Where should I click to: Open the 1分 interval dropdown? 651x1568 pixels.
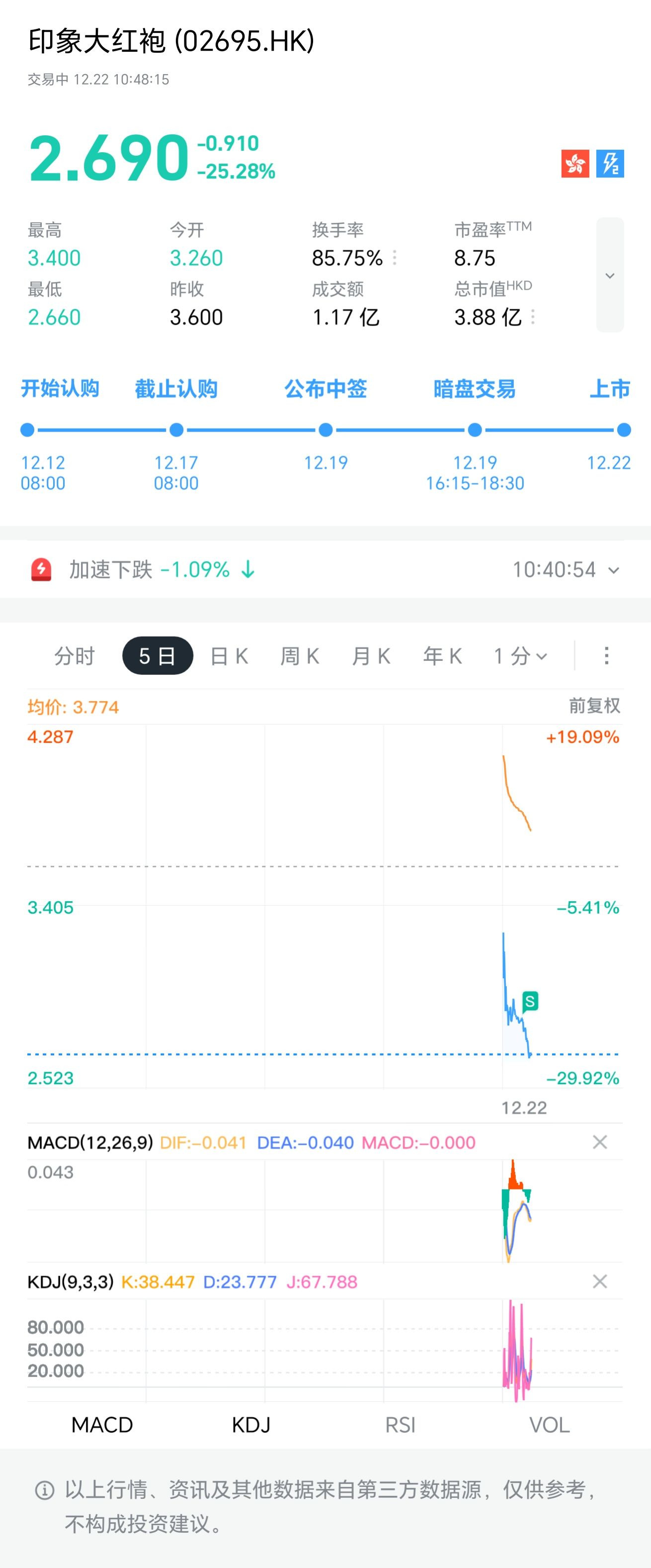tap(520, 655)
